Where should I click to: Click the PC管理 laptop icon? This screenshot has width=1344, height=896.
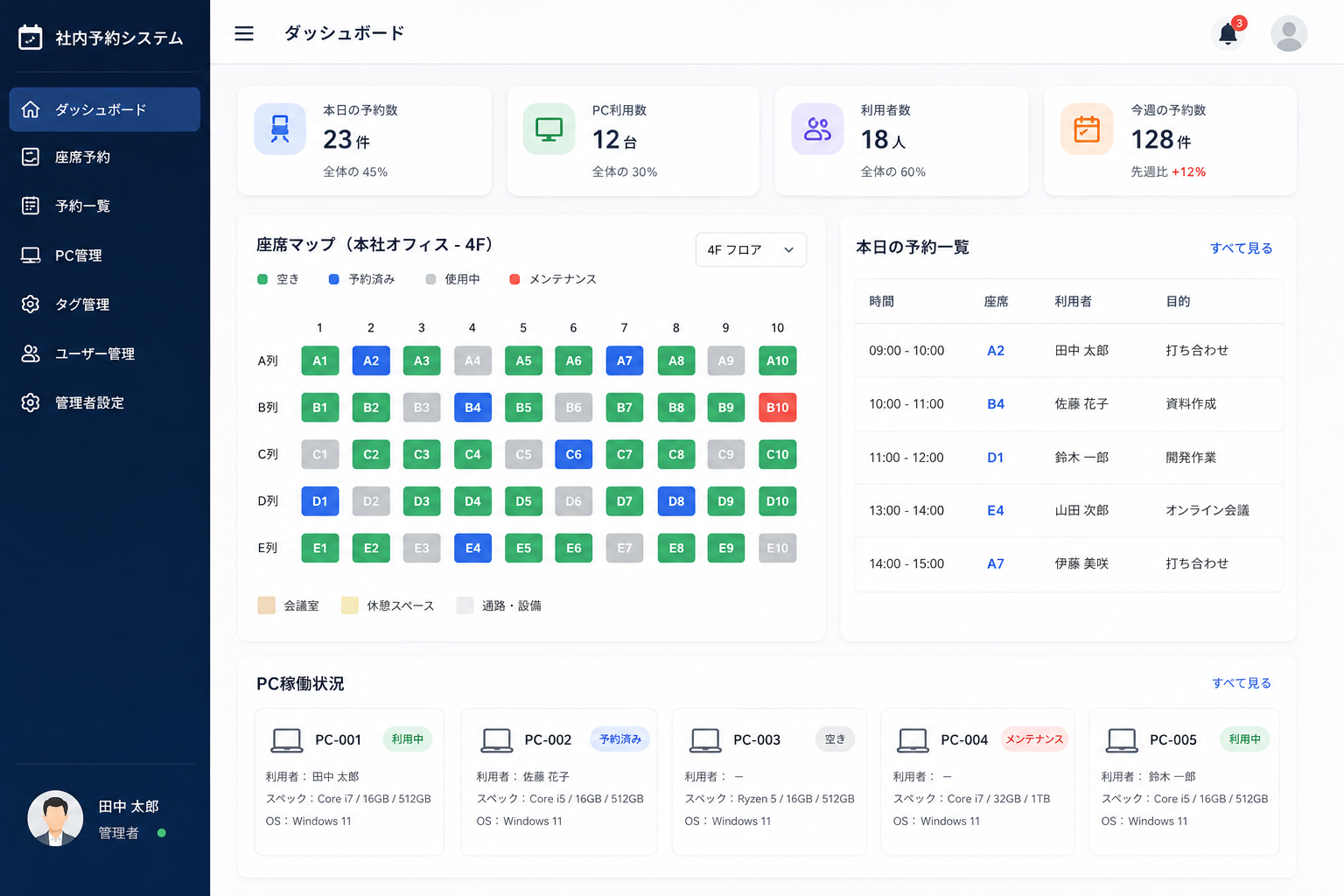[x=31, y=255]
